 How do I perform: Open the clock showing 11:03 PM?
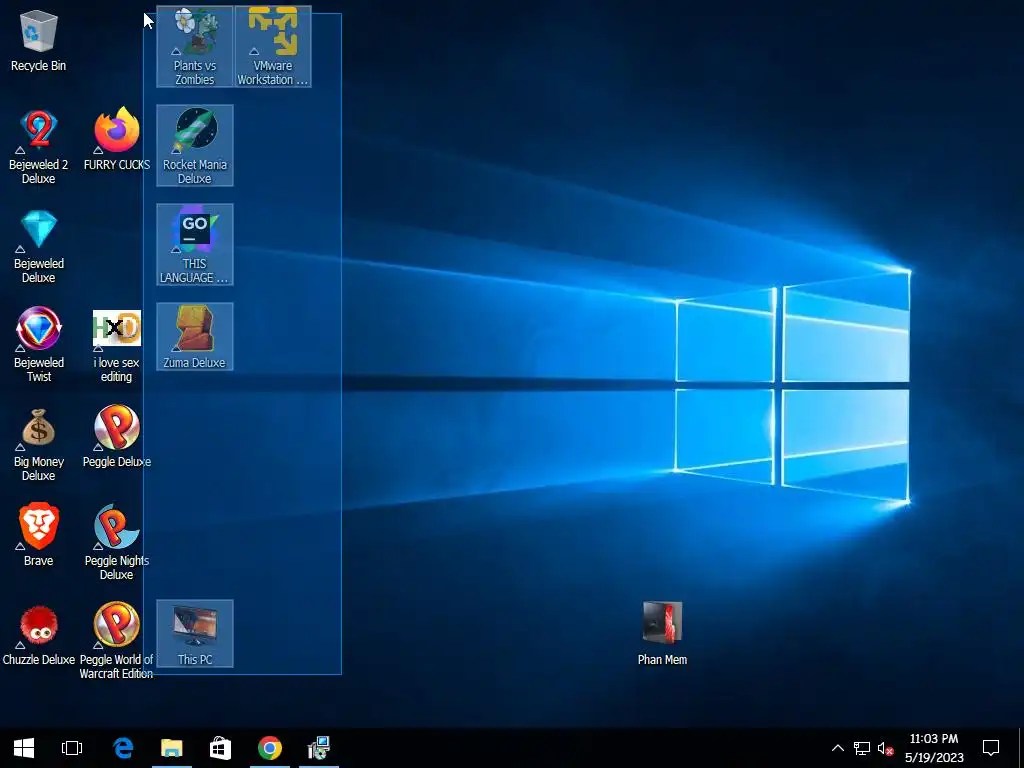(934, 748)
